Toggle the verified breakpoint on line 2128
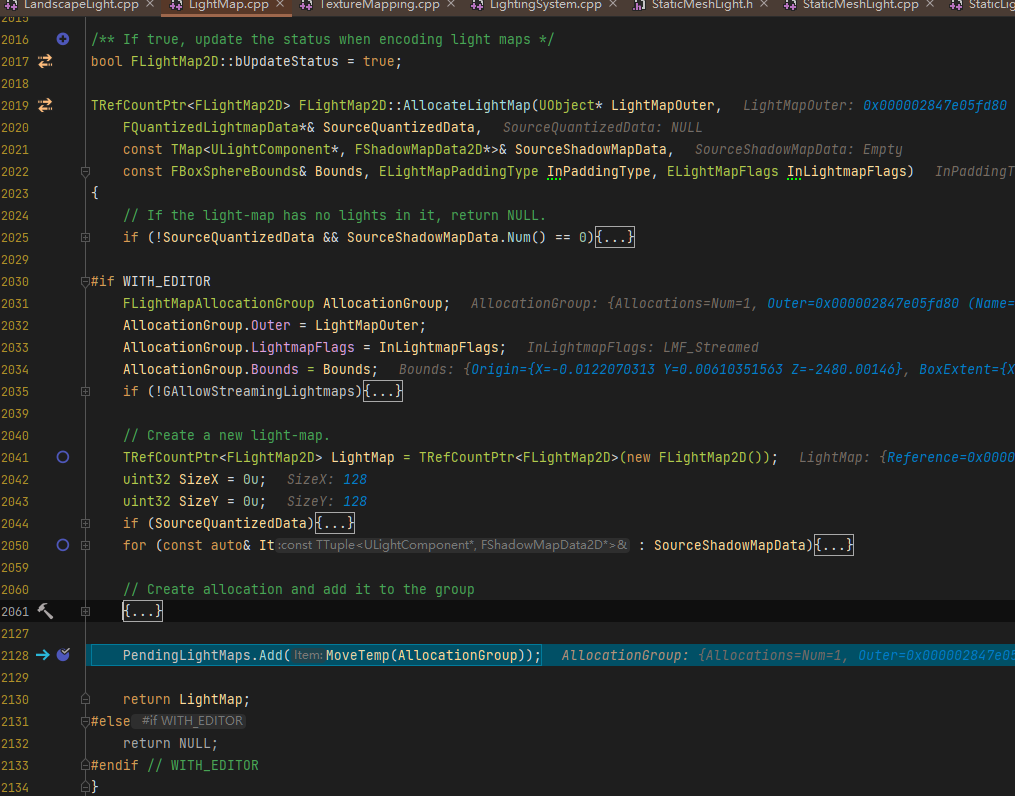 63,655
